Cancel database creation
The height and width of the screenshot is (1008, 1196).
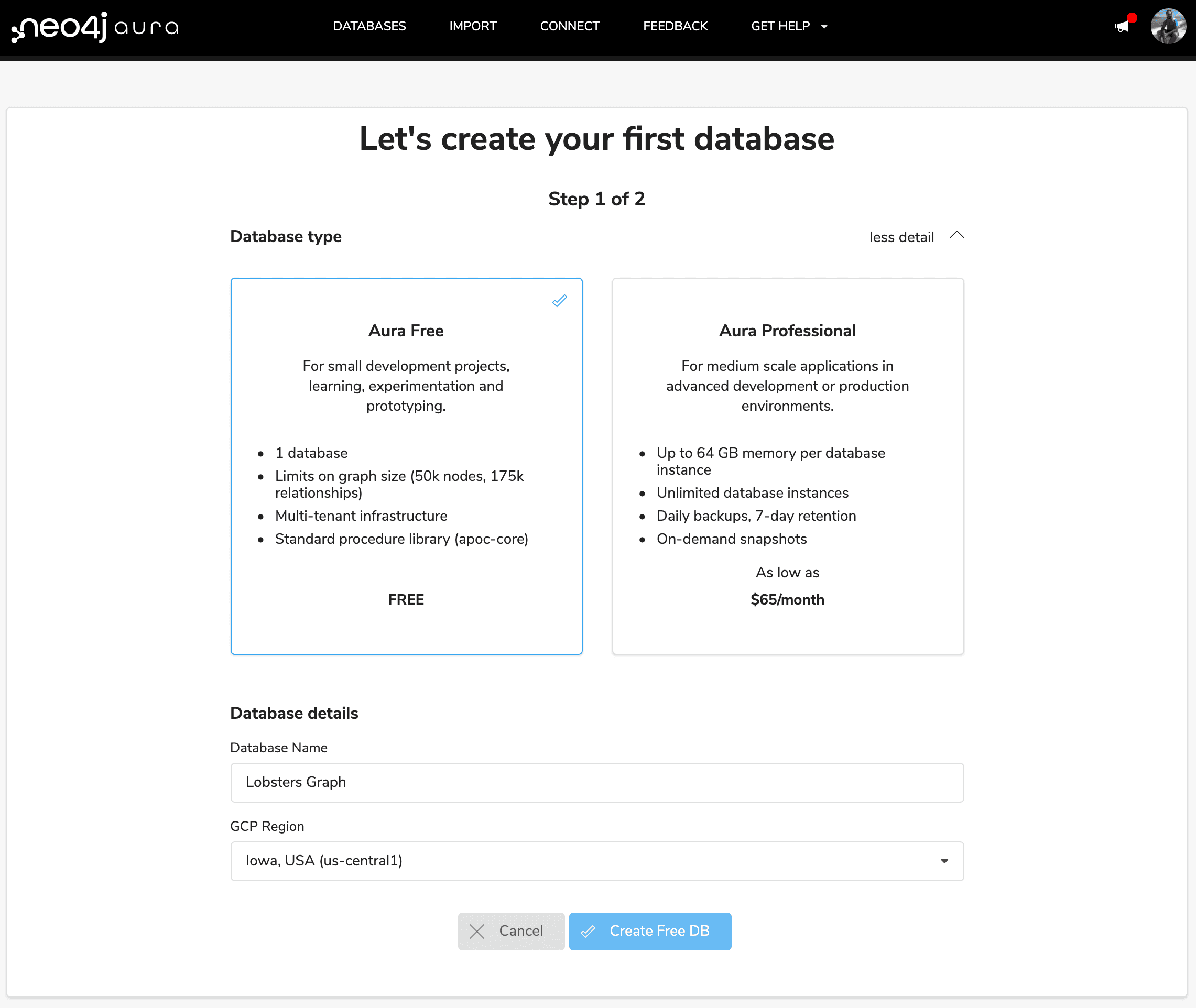(511, 932)
